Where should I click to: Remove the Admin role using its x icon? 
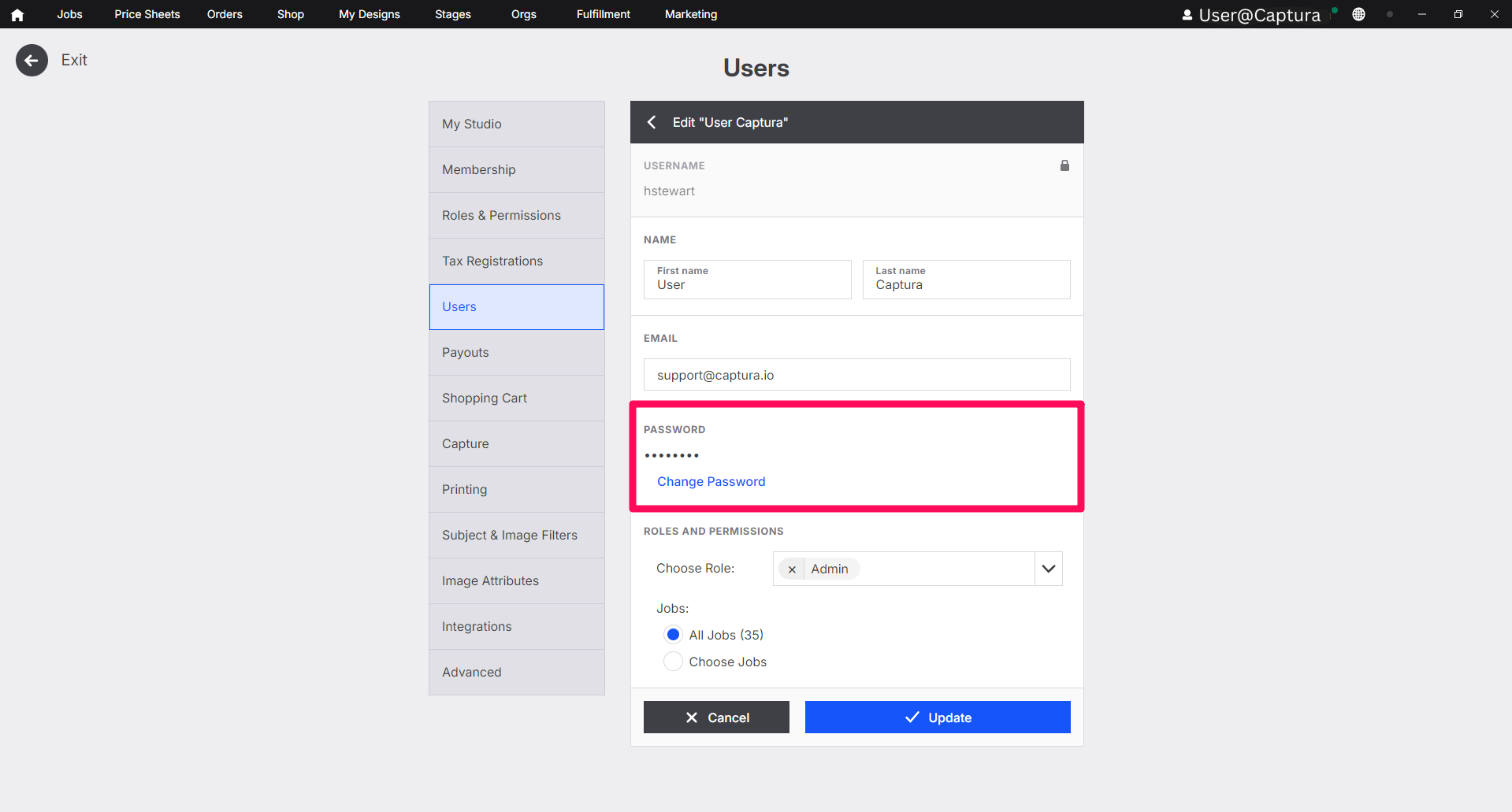click(792, 569)
